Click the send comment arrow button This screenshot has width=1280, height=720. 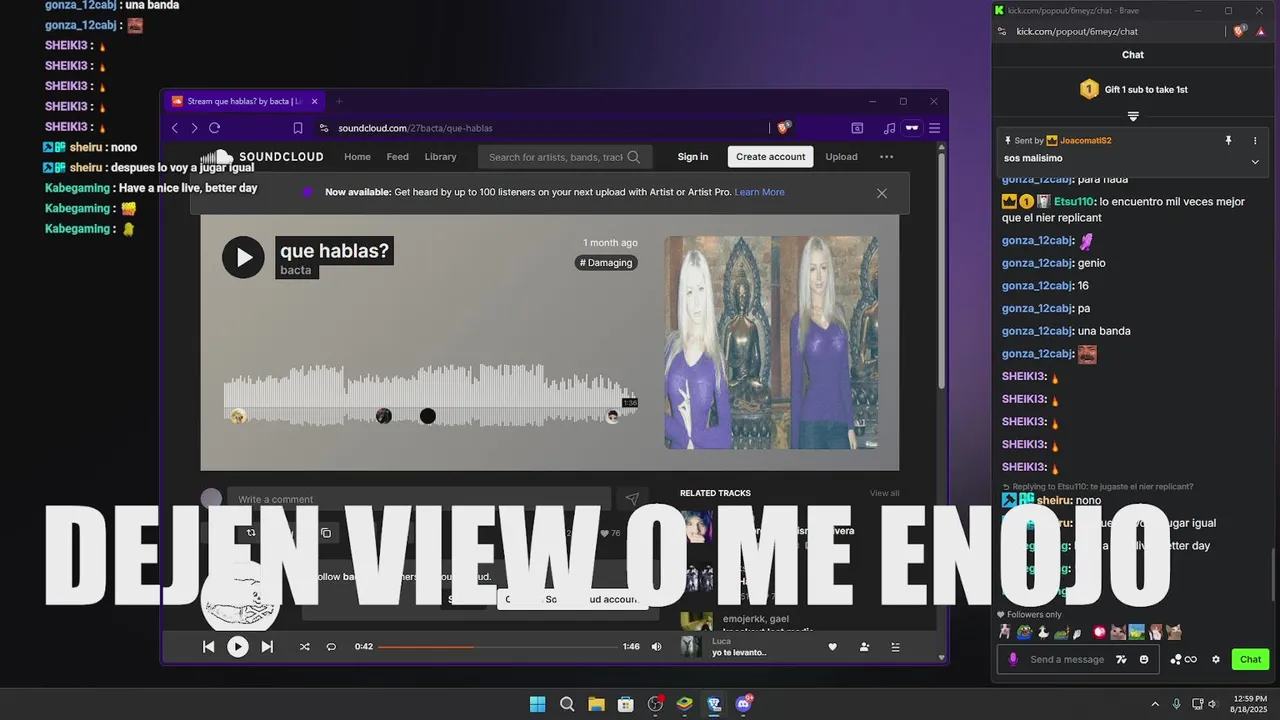(632, 499)
